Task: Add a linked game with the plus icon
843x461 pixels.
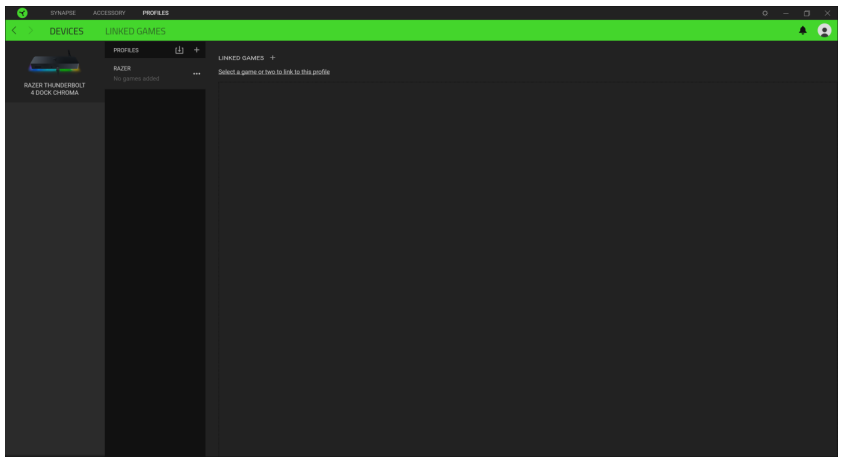Action: [273, 57]
